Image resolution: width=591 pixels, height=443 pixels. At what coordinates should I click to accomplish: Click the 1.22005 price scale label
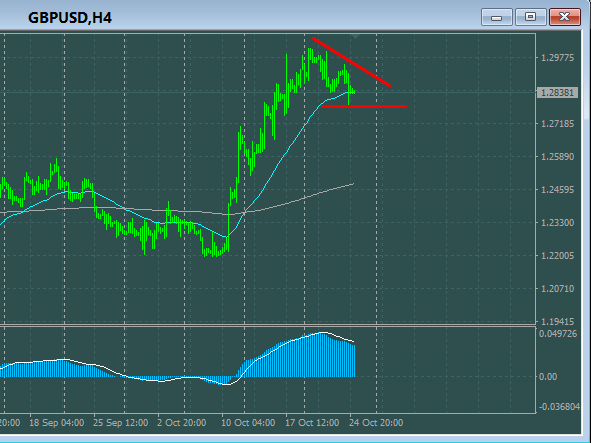click(557, 256)
